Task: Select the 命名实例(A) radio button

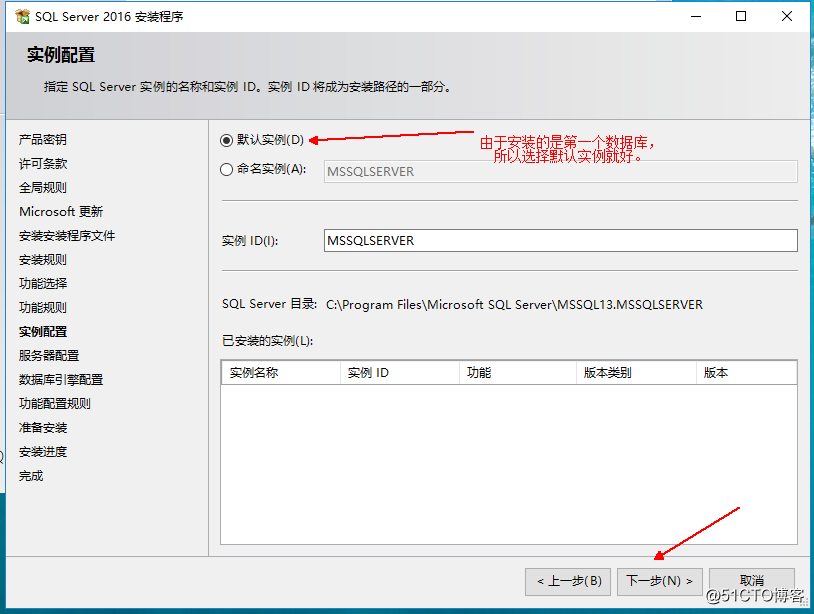Action: tap(226, 169)
